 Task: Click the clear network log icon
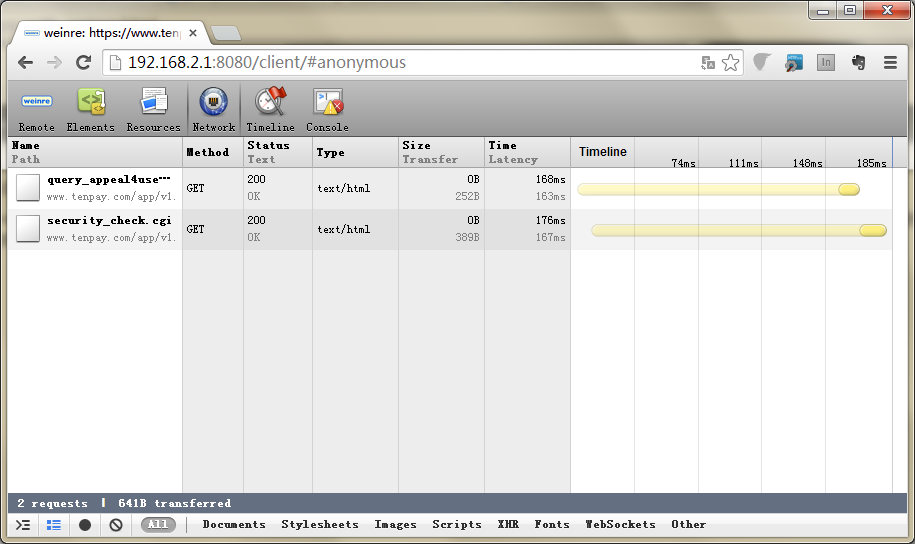116,525
